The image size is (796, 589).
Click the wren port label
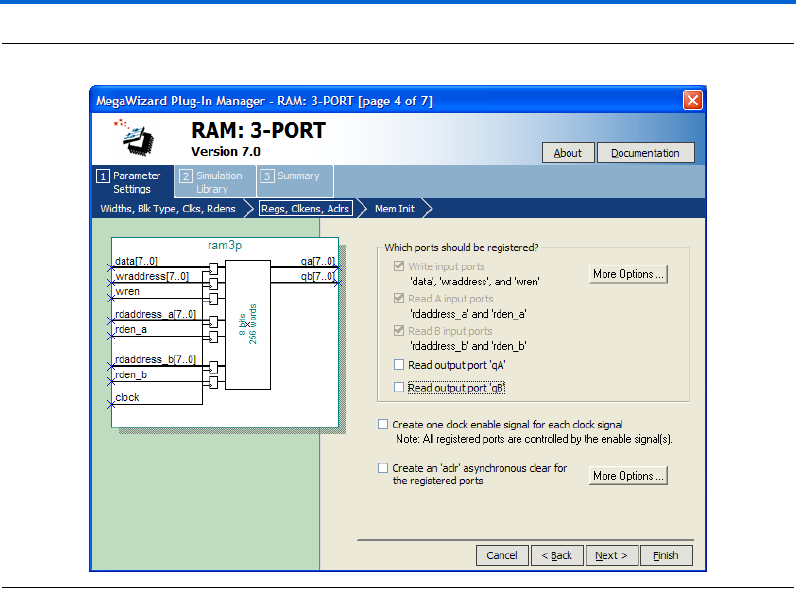pyautogui.click(x=127, y=291)
